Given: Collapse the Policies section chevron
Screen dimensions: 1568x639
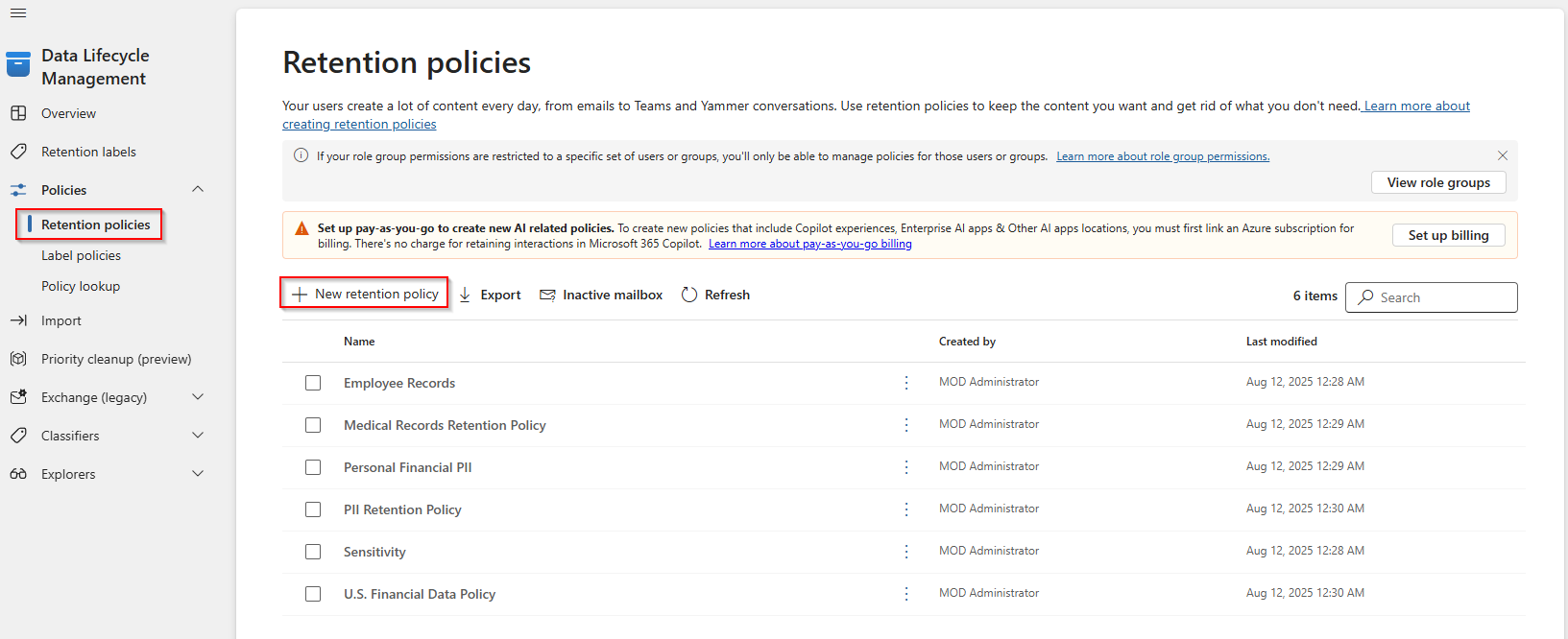Looking at the screenshot, I should 198,189.
